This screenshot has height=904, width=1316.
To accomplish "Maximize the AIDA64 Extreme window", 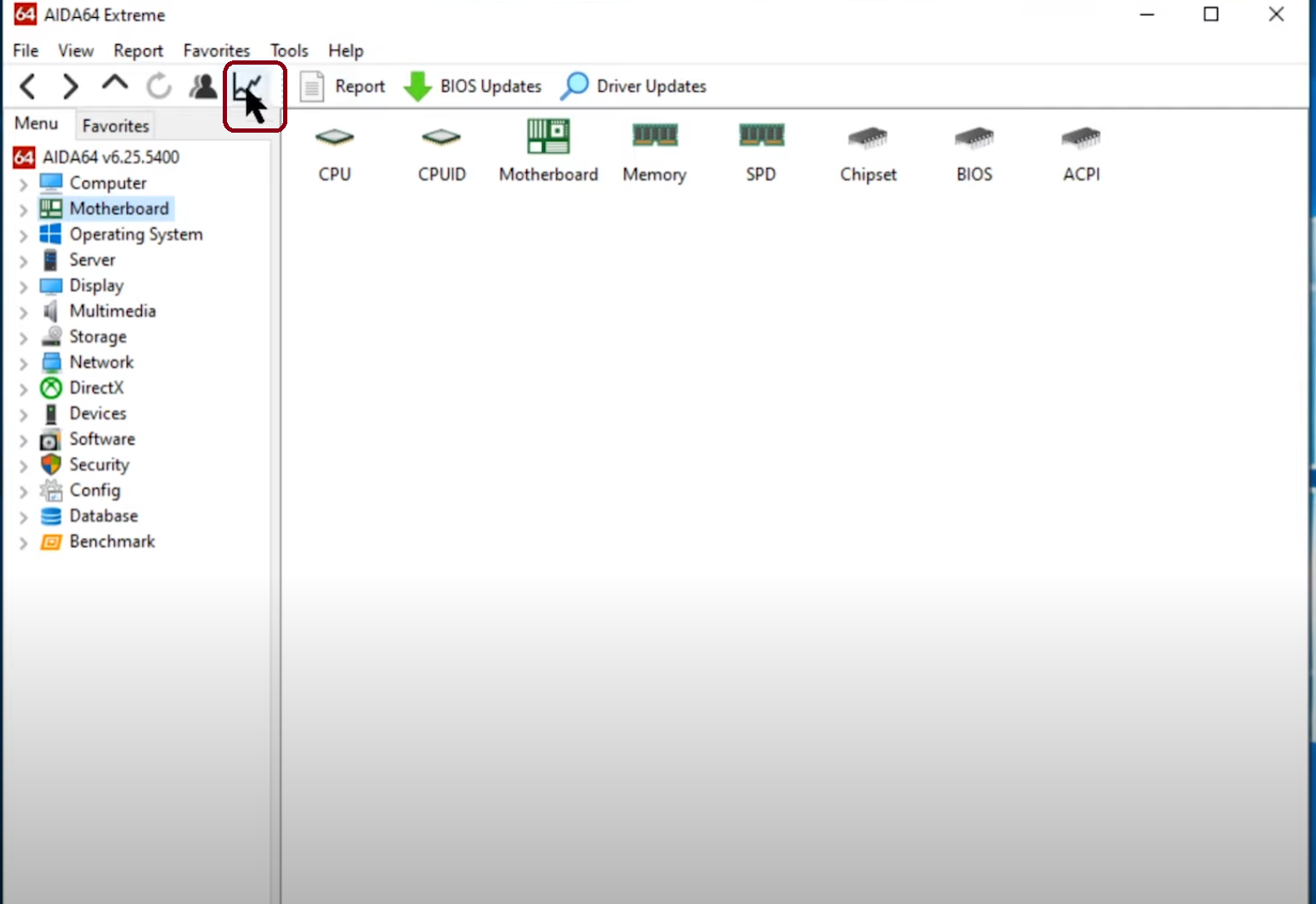I will (1211, 14).
